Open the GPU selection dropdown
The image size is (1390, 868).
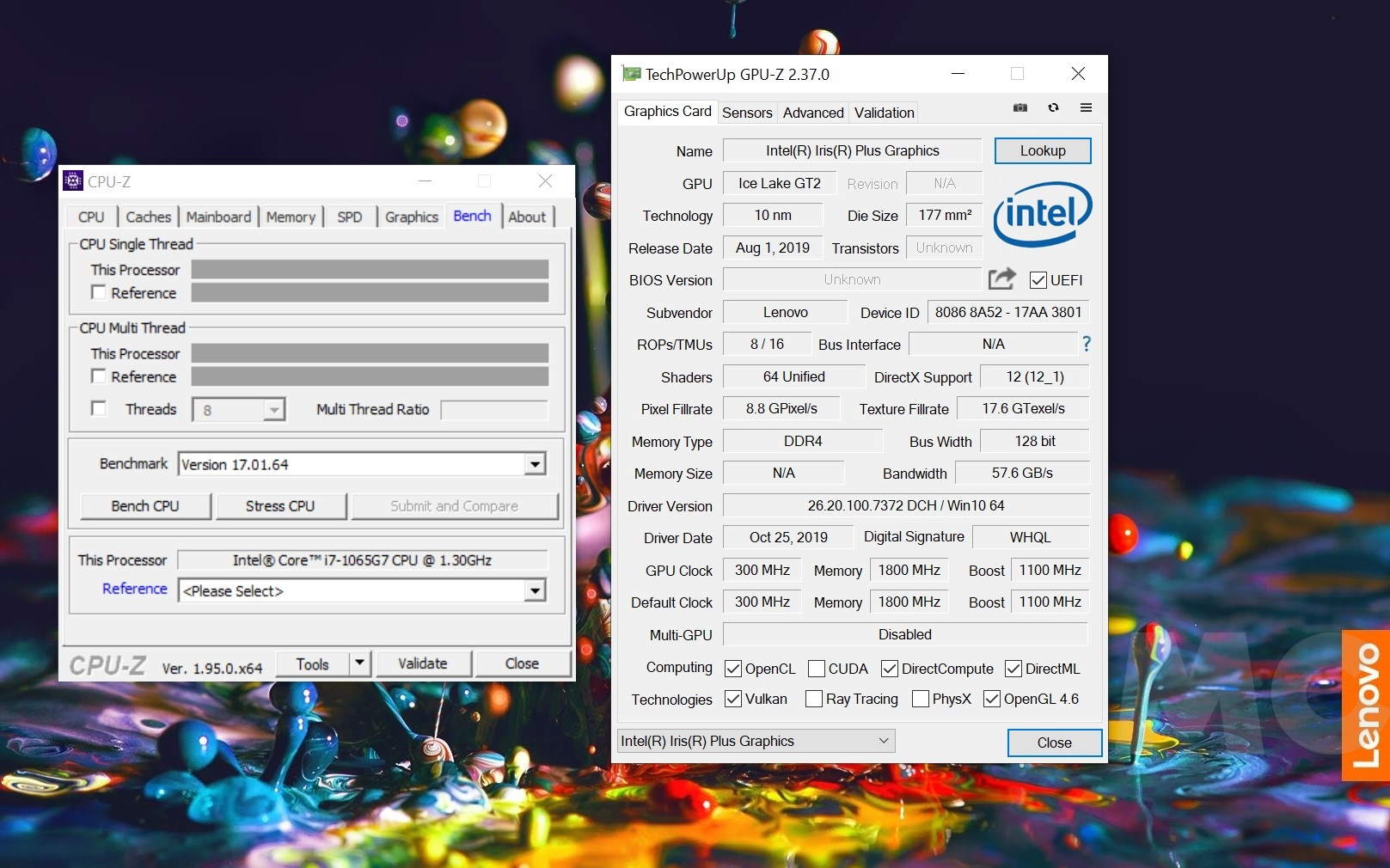pyautogui.click(x=883, y=741)
